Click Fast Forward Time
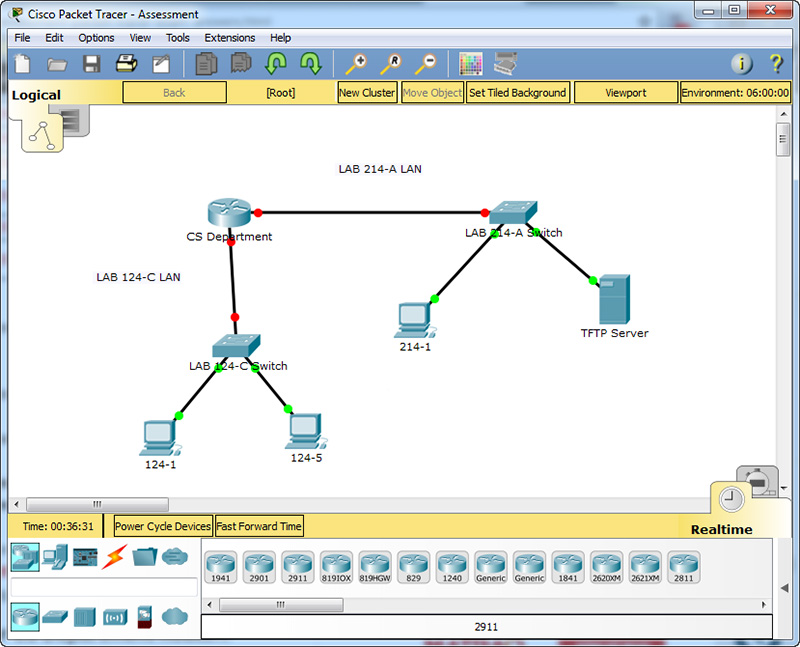Image resolution: width=800 pixels, height=647 pixels. click(x=259, y=526)
